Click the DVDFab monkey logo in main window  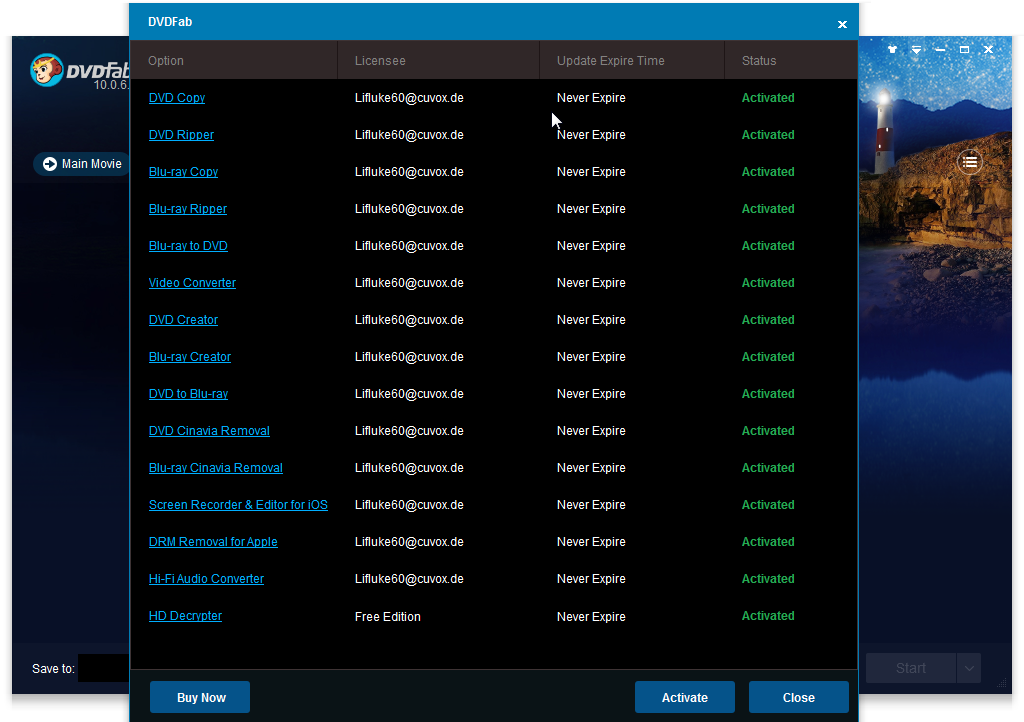click(46, 70)
